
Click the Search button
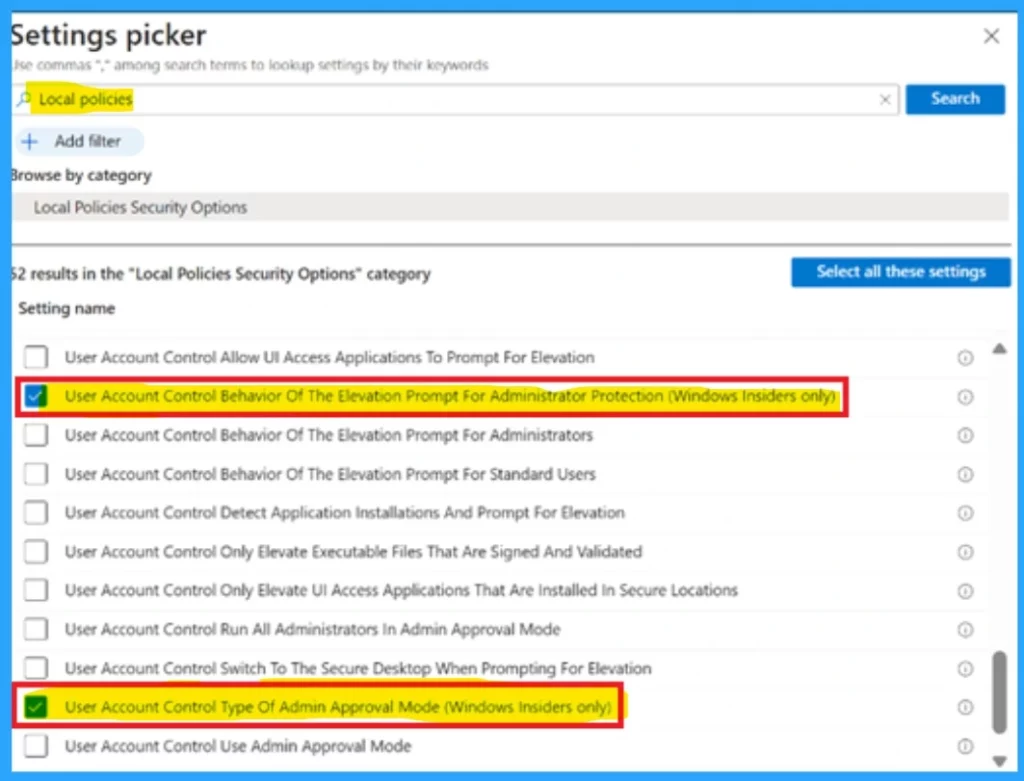(x=955, y=99)
